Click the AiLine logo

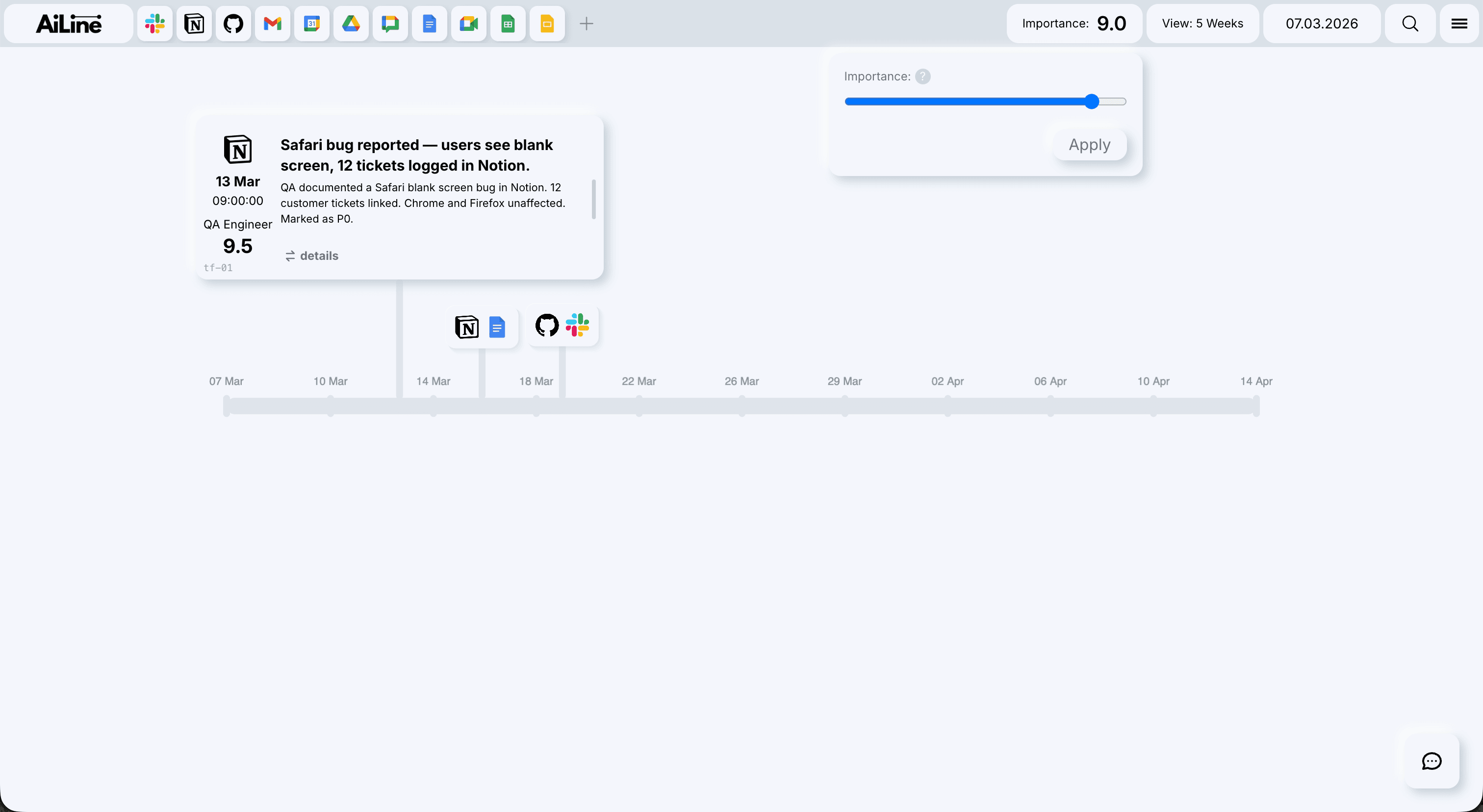pyautogui.click(x=69, y=24)
